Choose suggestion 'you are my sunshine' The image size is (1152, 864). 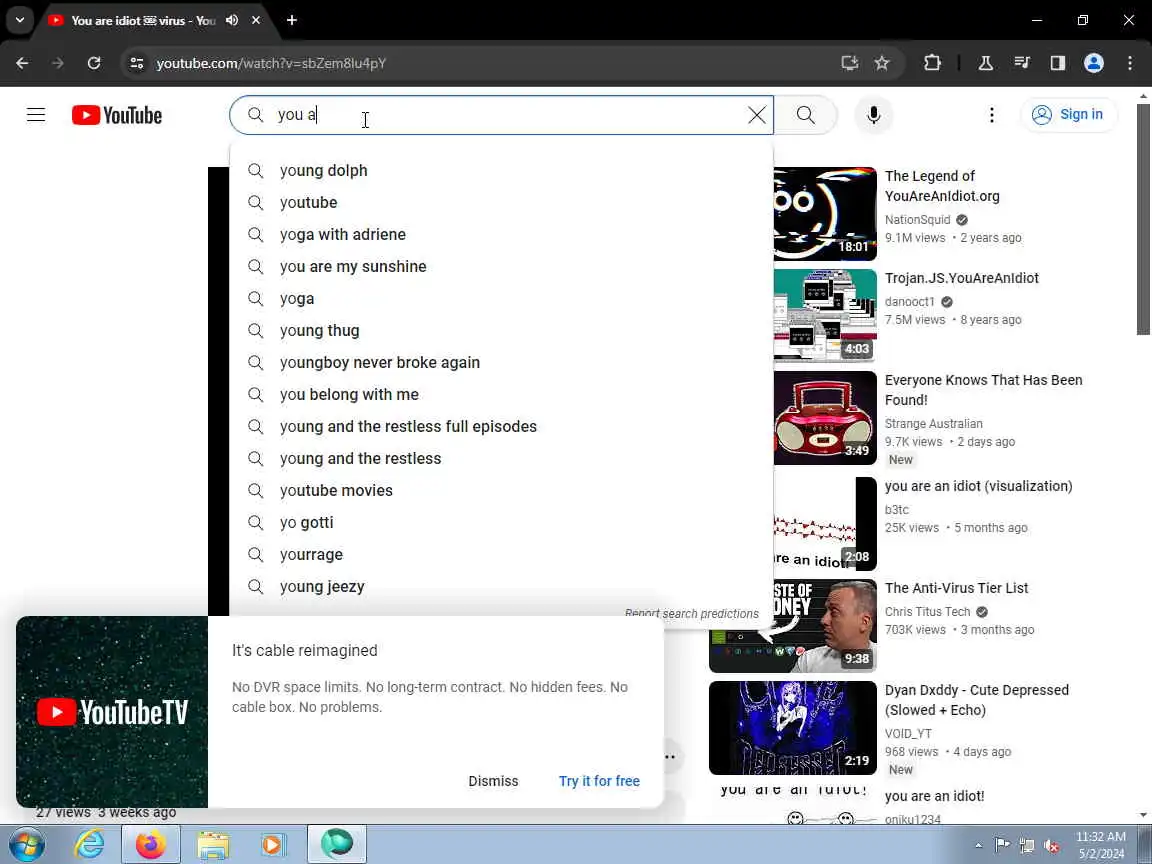click(x=501, y=267)
